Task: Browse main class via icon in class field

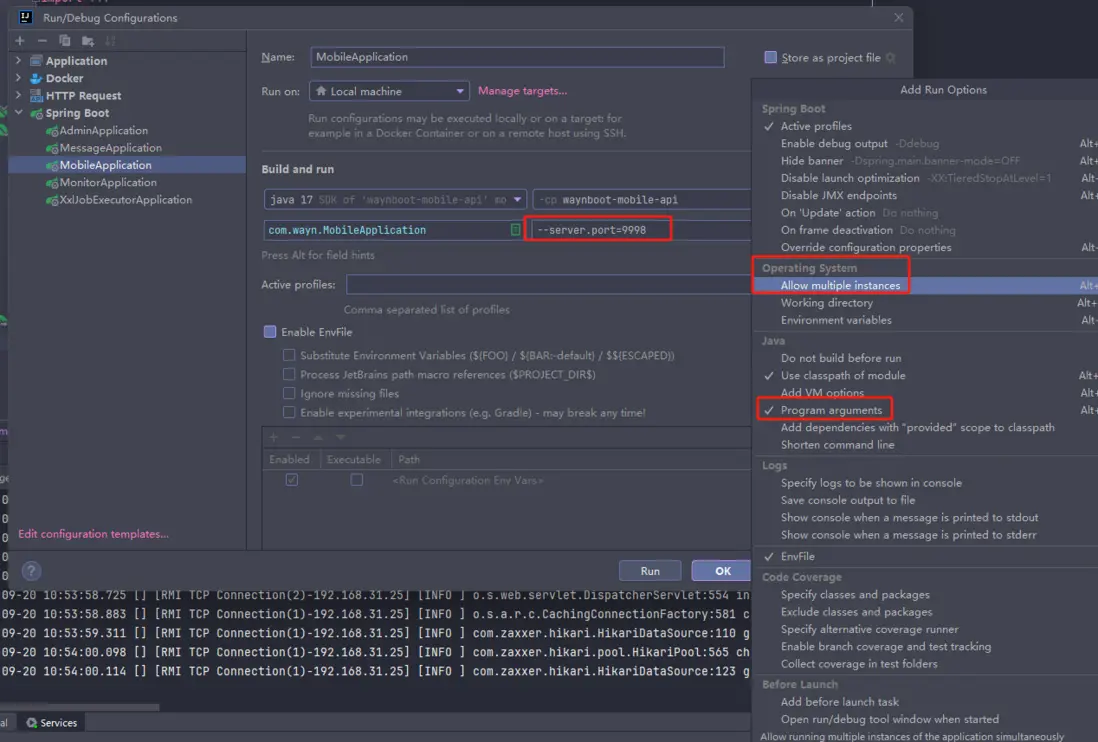Action: 515,230
